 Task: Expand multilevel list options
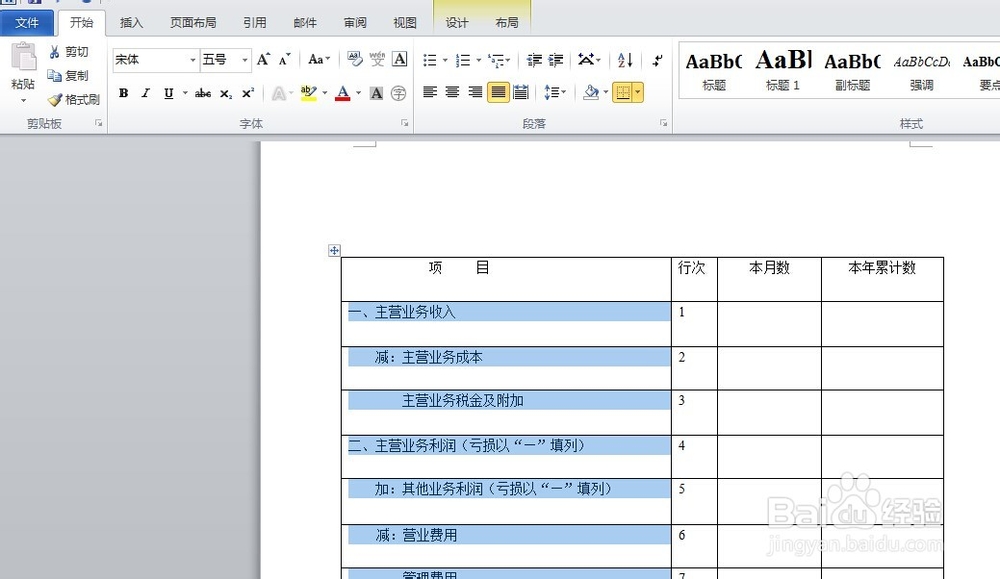pos(508,61)
